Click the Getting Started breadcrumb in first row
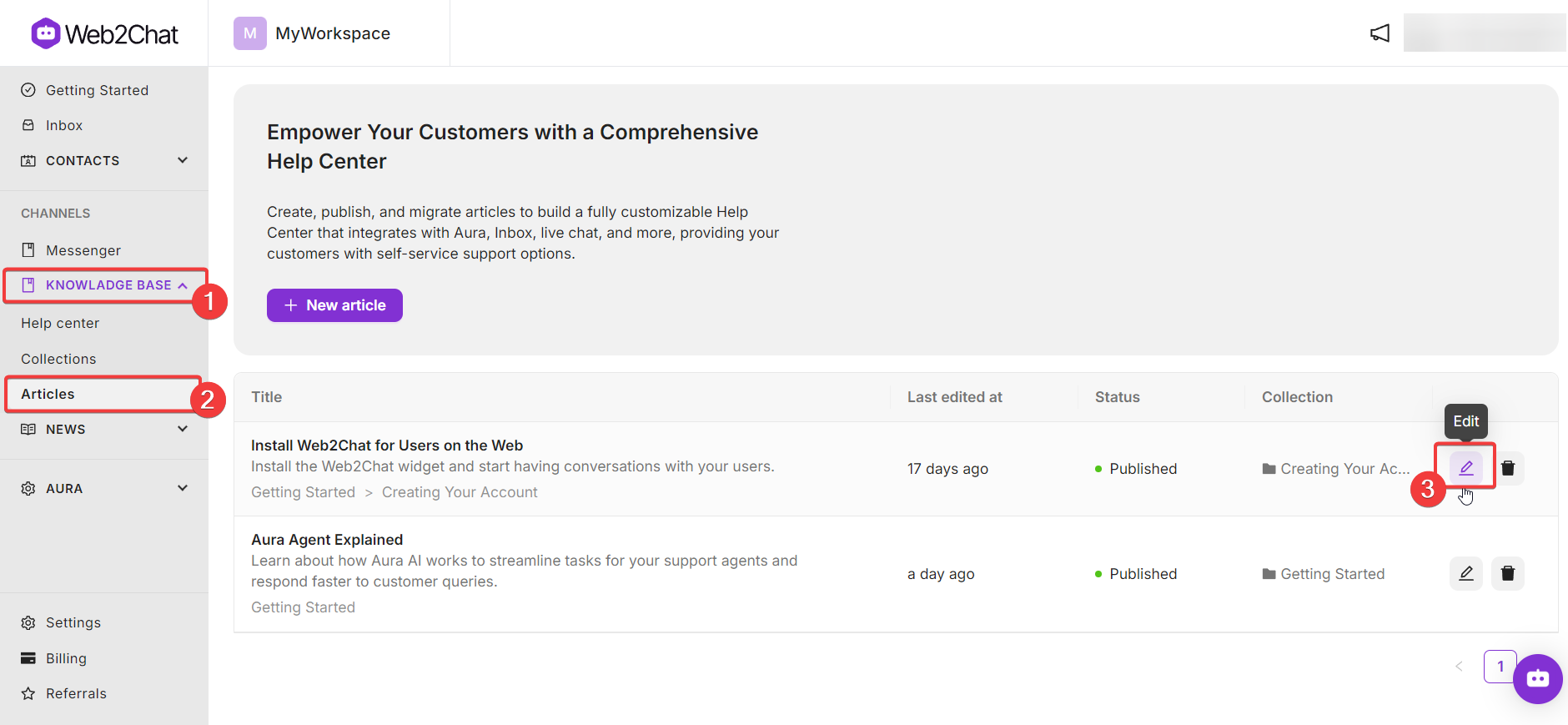 tap(303, 492)
